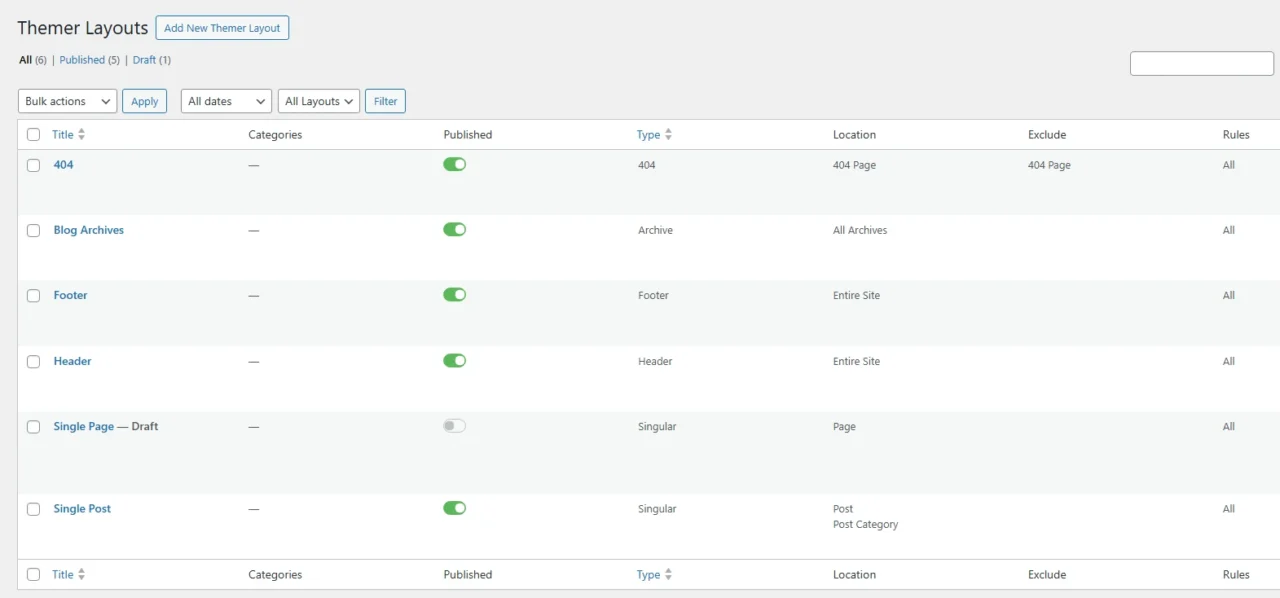Apply the selected bulk action
Image resolution: width=1280 pixels, height=598 pixels.
144,101
